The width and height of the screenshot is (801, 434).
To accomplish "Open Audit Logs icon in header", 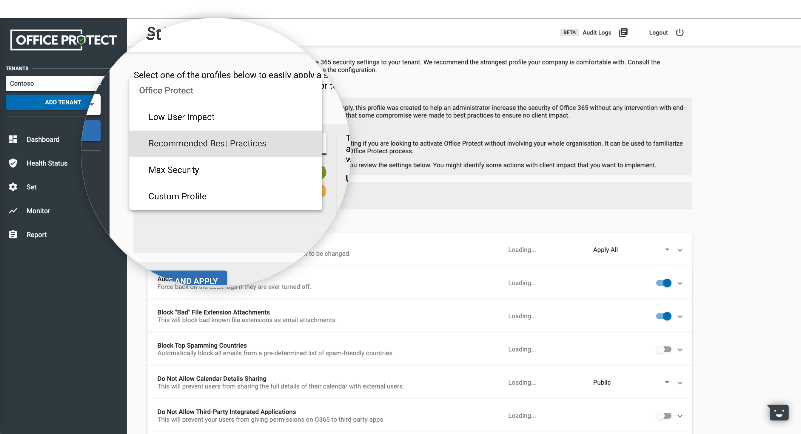I will coord(623,32).
